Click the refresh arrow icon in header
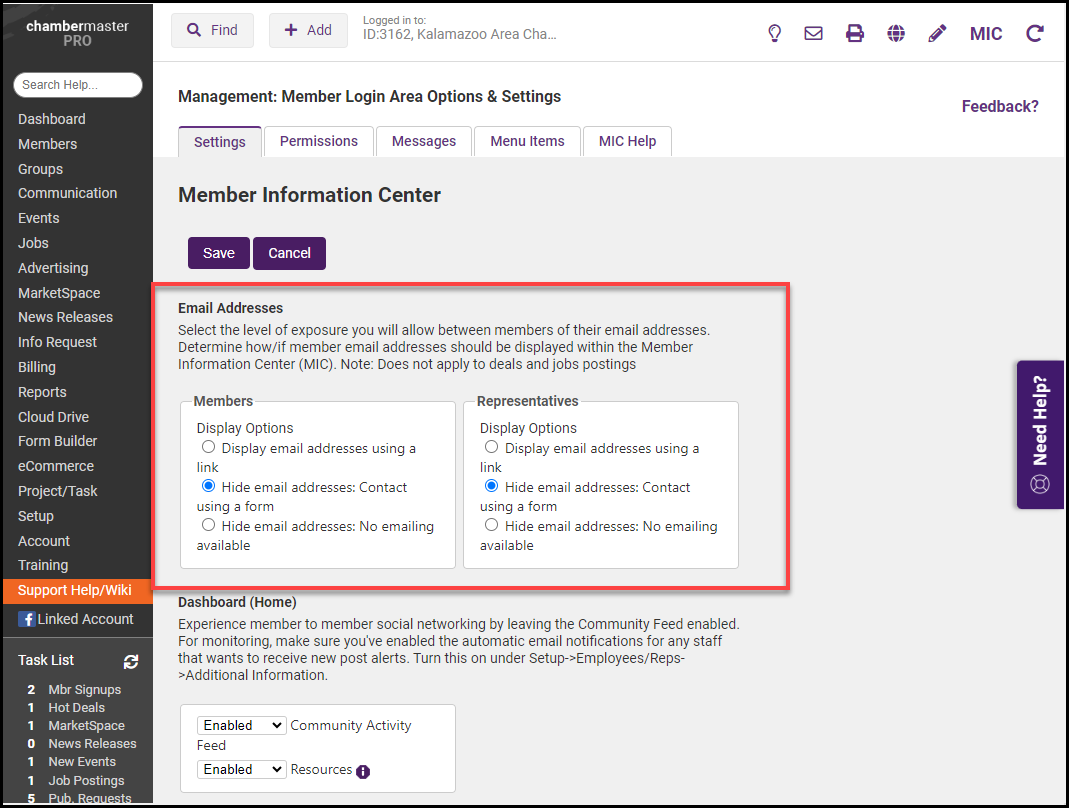Viewport: 1069px width, 808px height. [1035, 33]
